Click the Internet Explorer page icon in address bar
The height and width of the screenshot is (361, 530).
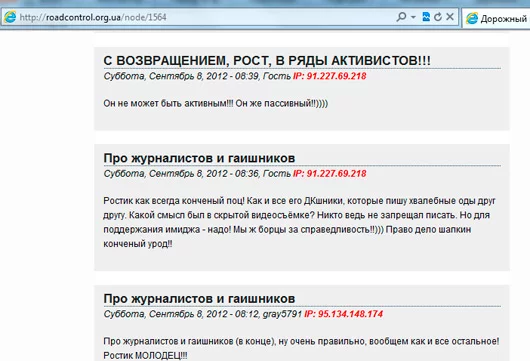click(10, 17)
